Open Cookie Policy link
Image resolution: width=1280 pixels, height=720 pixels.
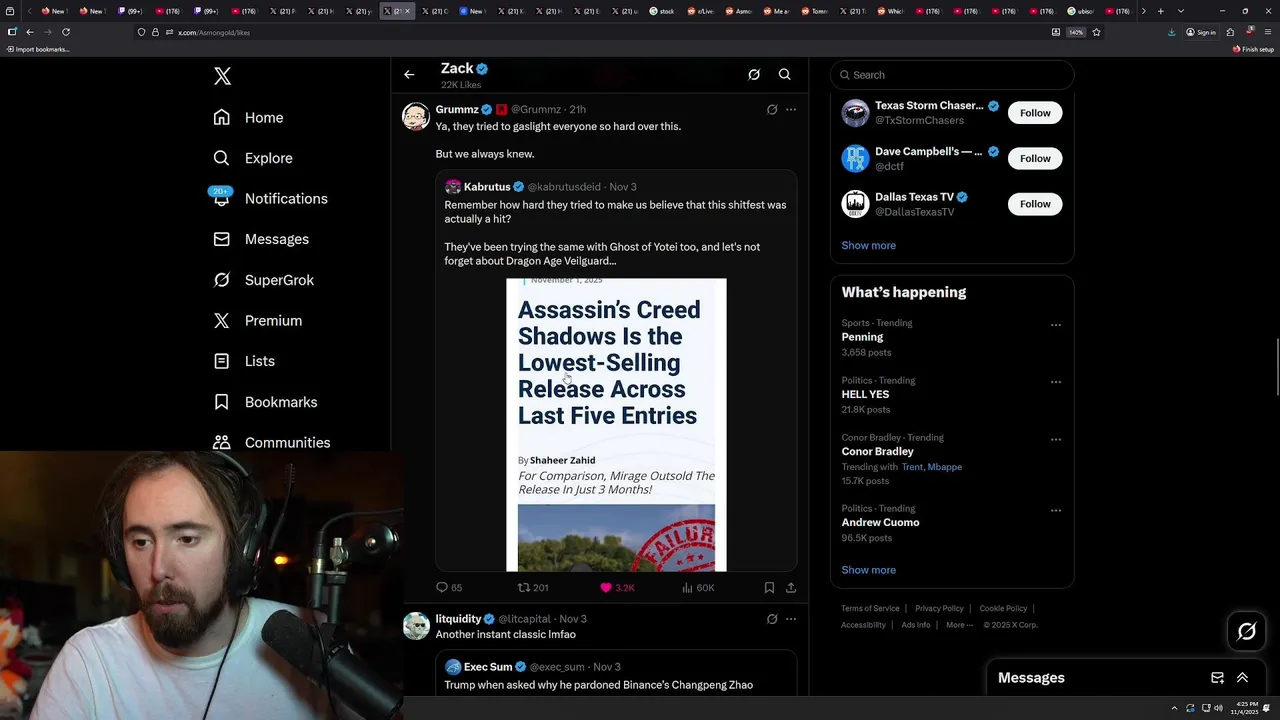click(x=1003, y=609)
